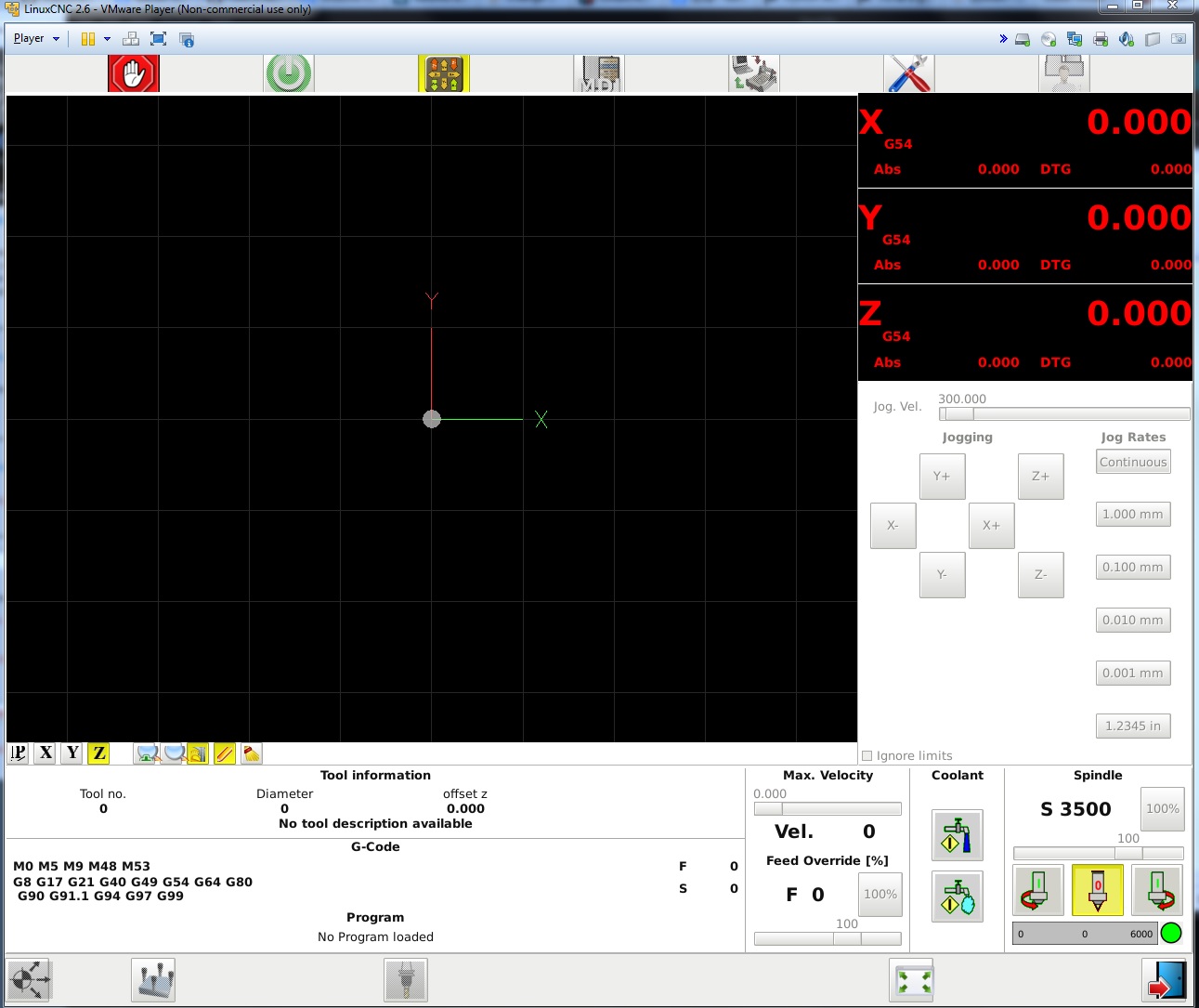This screenshot has height=1008, width=1199.
Task: Switch preview to X view
Action: coord(46,753)
